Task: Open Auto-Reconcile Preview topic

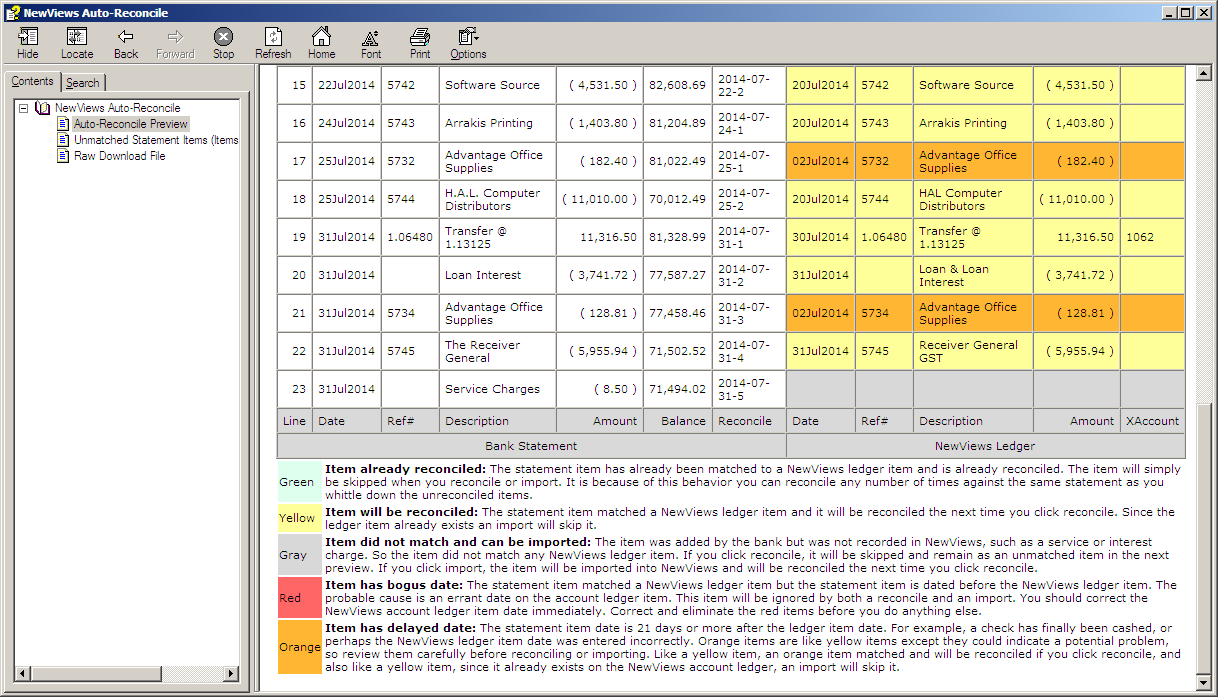Action: point(130,124)
